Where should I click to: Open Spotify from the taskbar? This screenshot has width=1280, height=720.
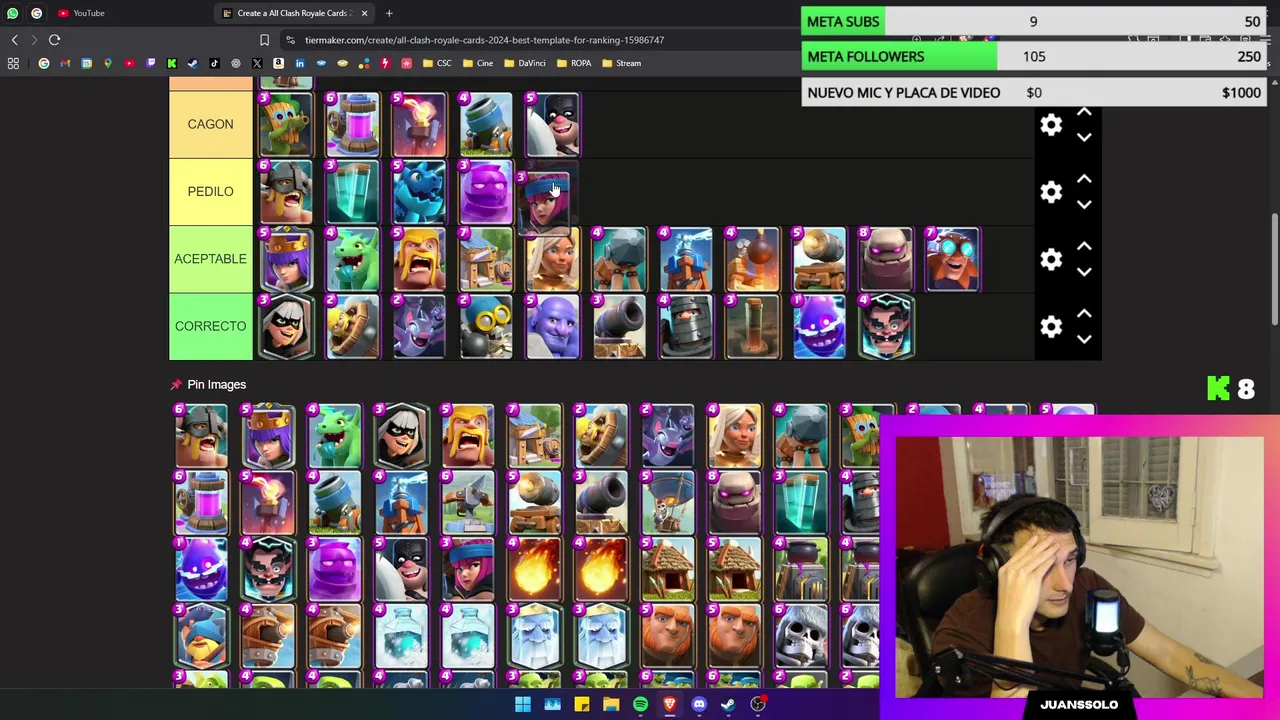640,704
